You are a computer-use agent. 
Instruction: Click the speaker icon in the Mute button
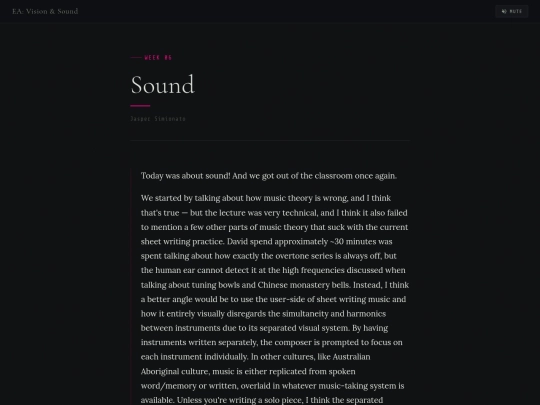[x=504, y=11]
